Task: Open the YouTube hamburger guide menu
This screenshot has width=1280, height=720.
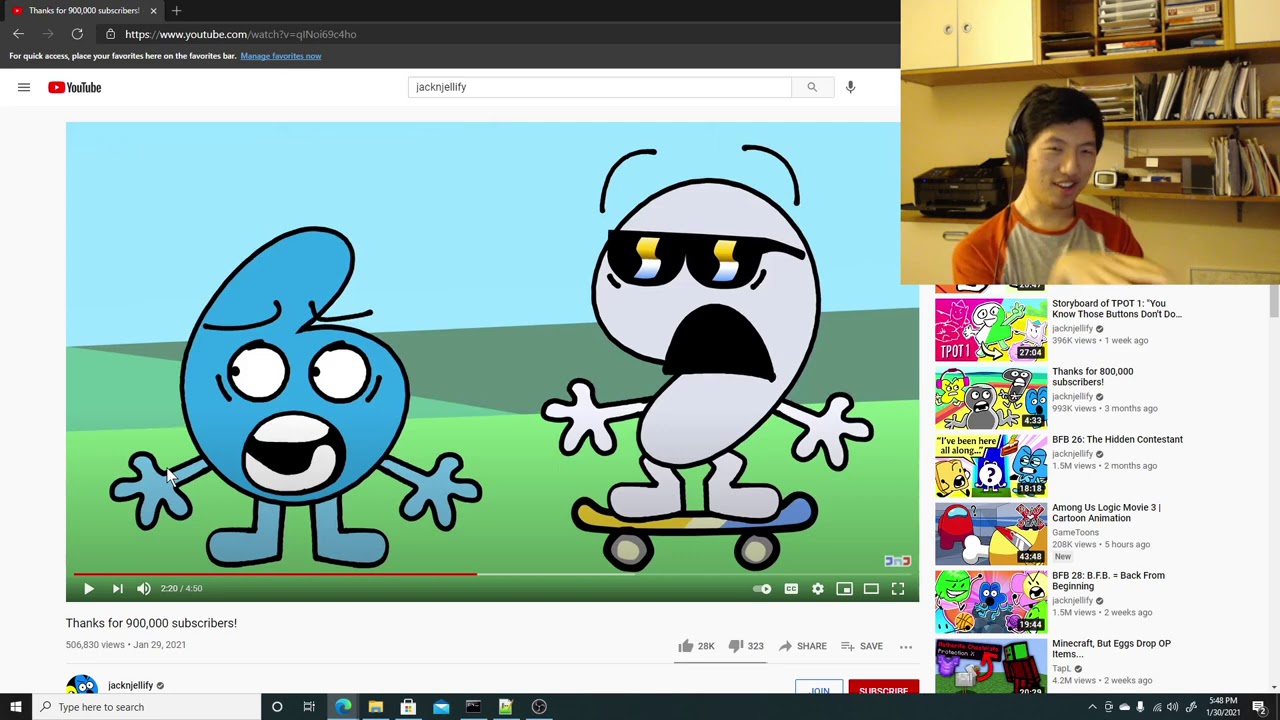Action: 24,87
